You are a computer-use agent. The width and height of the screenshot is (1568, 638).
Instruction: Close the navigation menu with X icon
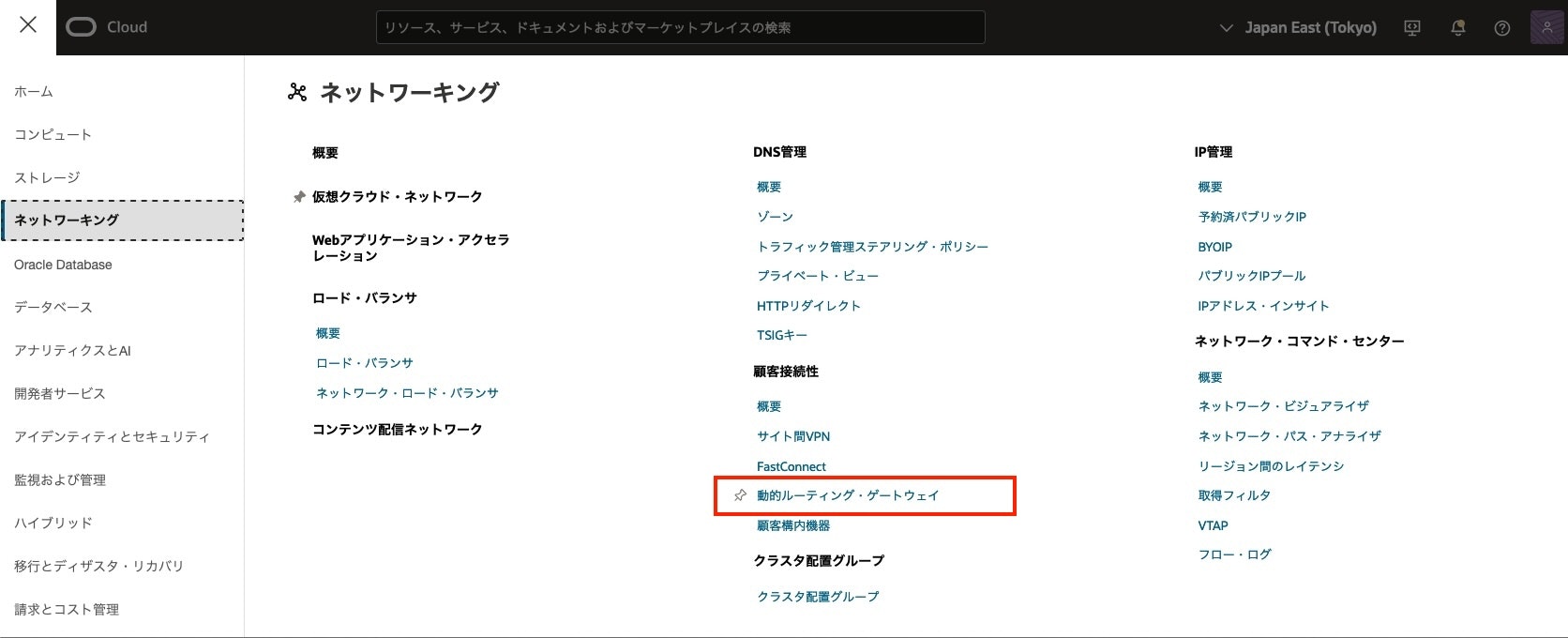28,25
